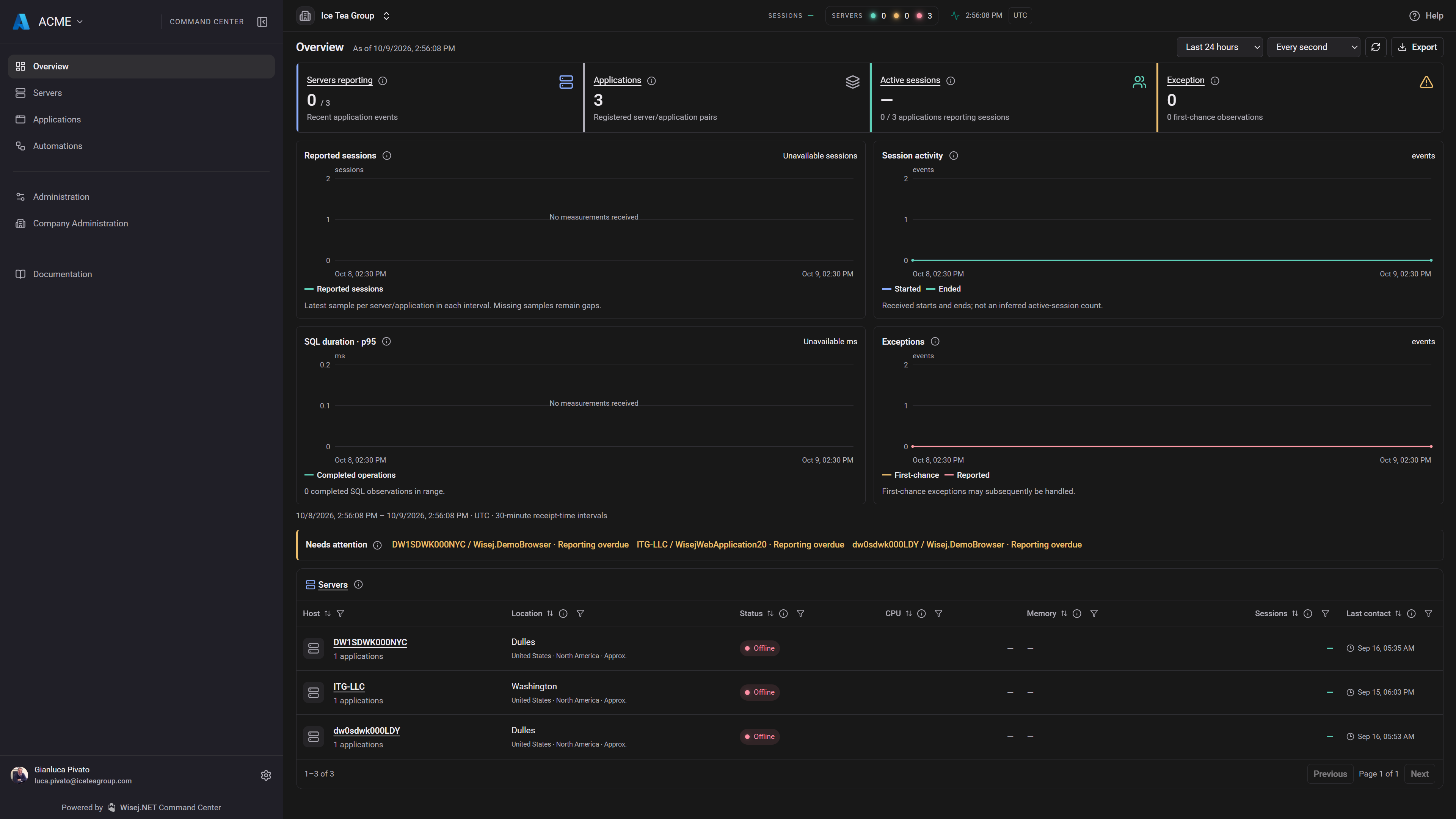Image resolution: width=1456 pixels, height=819 pixels.
Task: Sort by CPU column arrows
Action: (908, 613)
